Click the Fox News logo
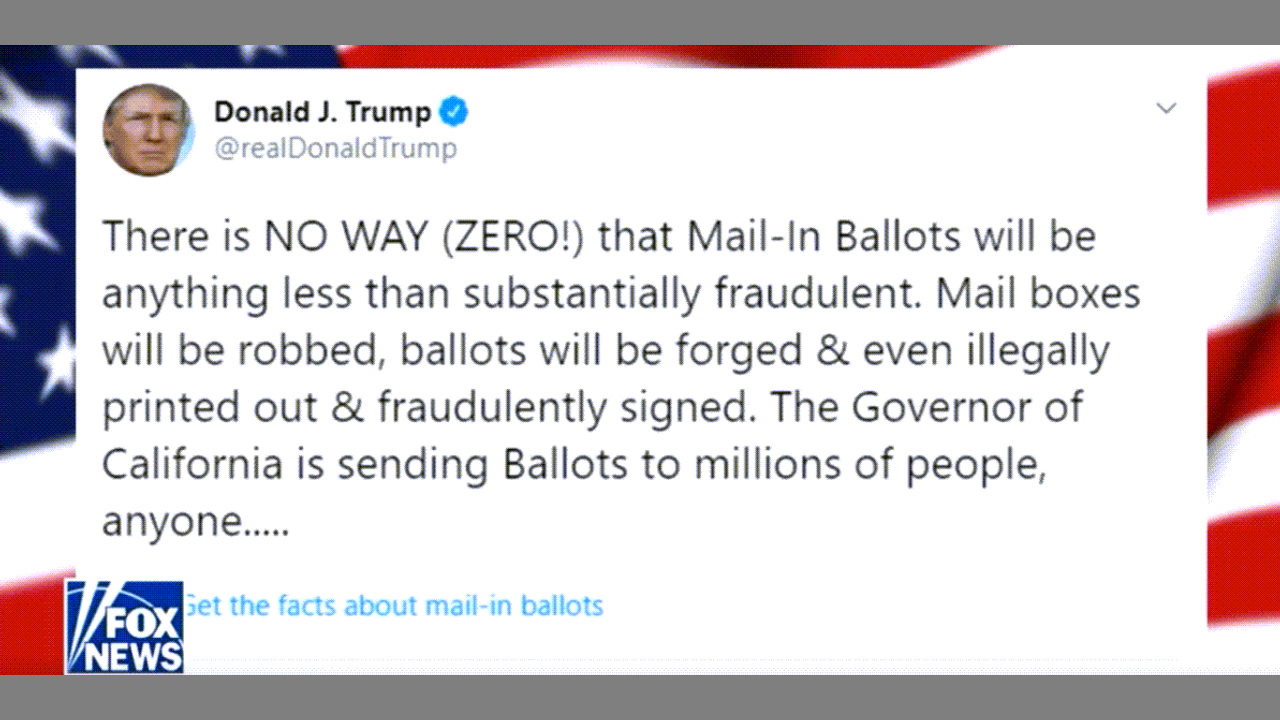Image resolution: width=1280 pixels, height=720 pixels. 125,626
